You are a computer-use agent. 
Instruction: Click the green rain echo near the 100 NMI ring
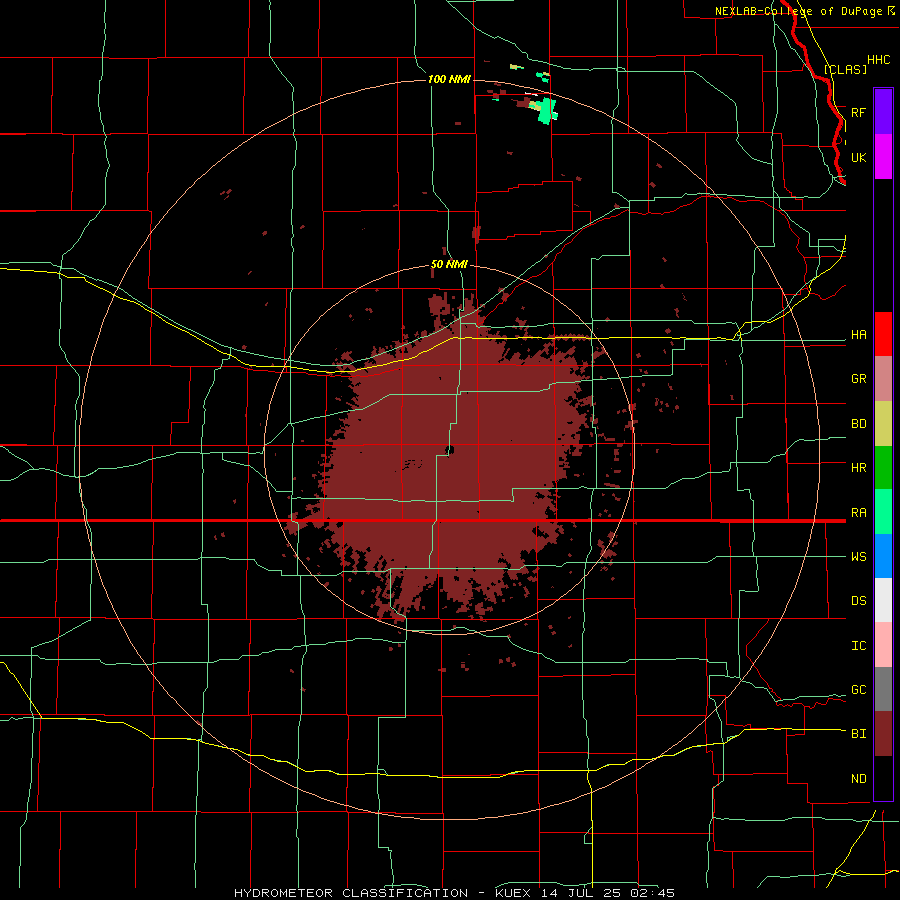(x=548, y=110)
